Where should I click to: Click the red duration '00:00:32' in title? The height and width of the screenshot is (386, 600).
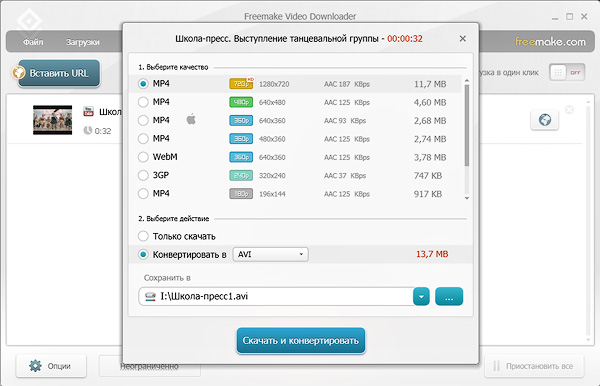[x=405, y=39]
